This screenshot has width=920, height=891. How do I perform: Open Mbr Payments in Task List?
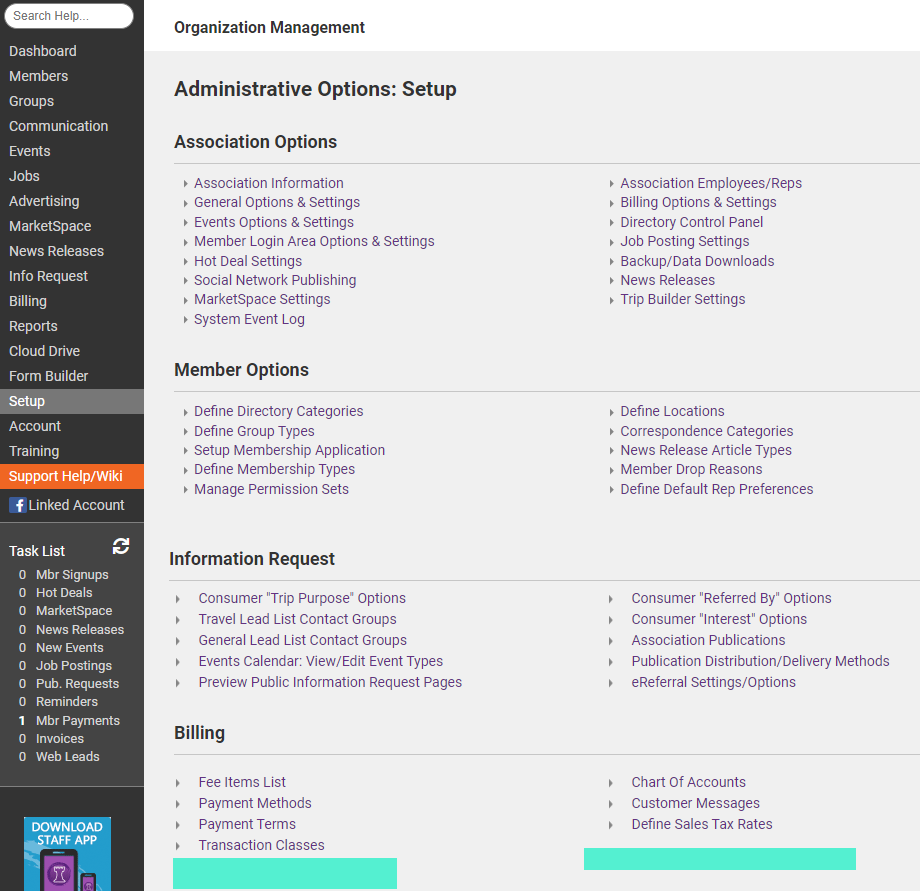(x=78, y=720)
